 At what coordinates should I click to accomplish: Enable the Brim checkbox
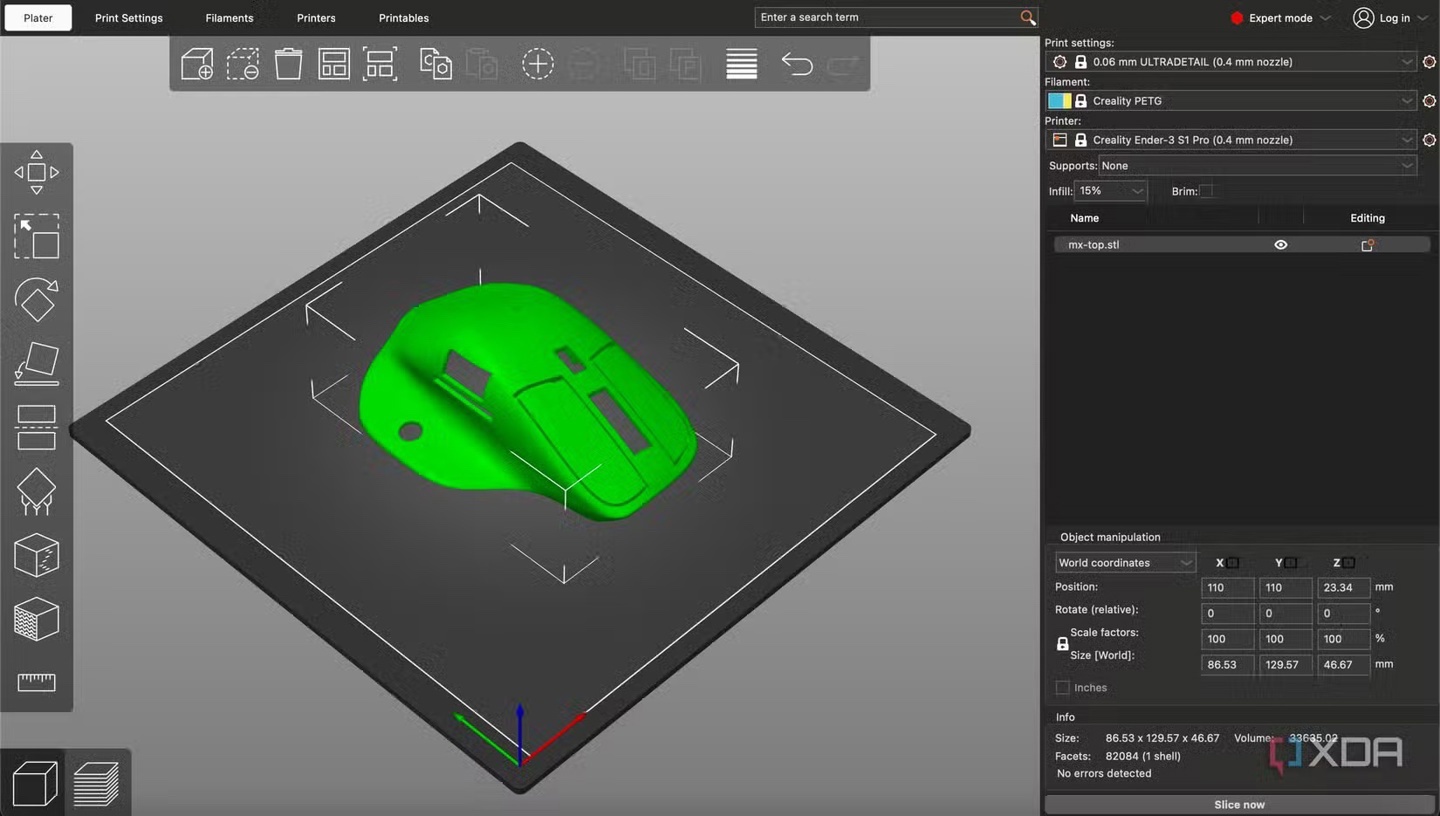pyautogui.click(x=1207, y=191)
